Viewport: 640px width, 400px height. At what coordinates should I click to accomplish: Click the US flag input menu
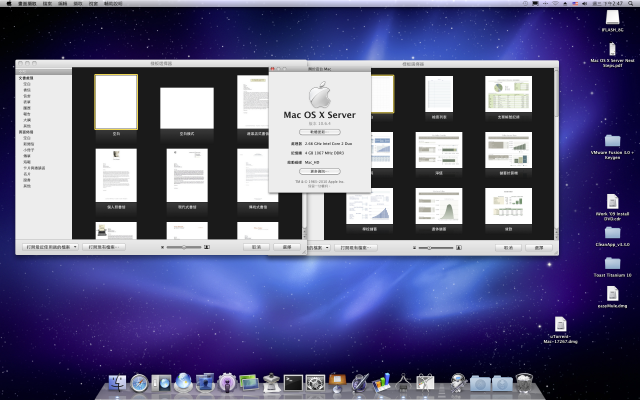click(575, 3)
